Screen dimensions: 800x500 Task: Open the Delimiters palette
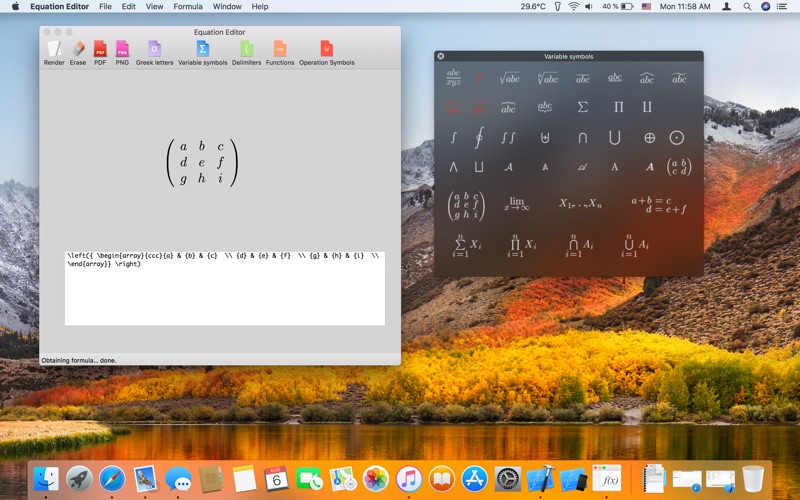click(246, 50)
